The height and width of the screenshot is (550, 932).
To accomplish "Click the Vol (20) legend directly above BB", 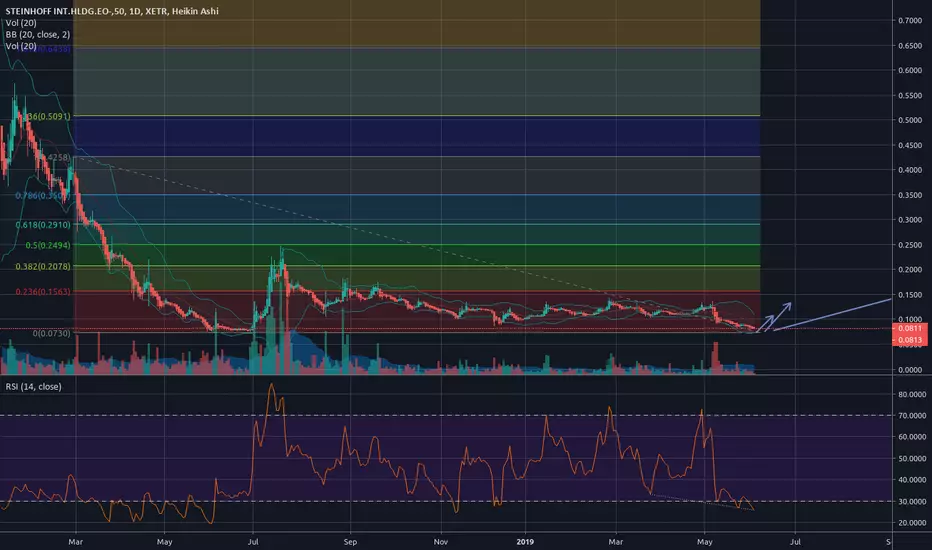I will [x=21, y=23].
